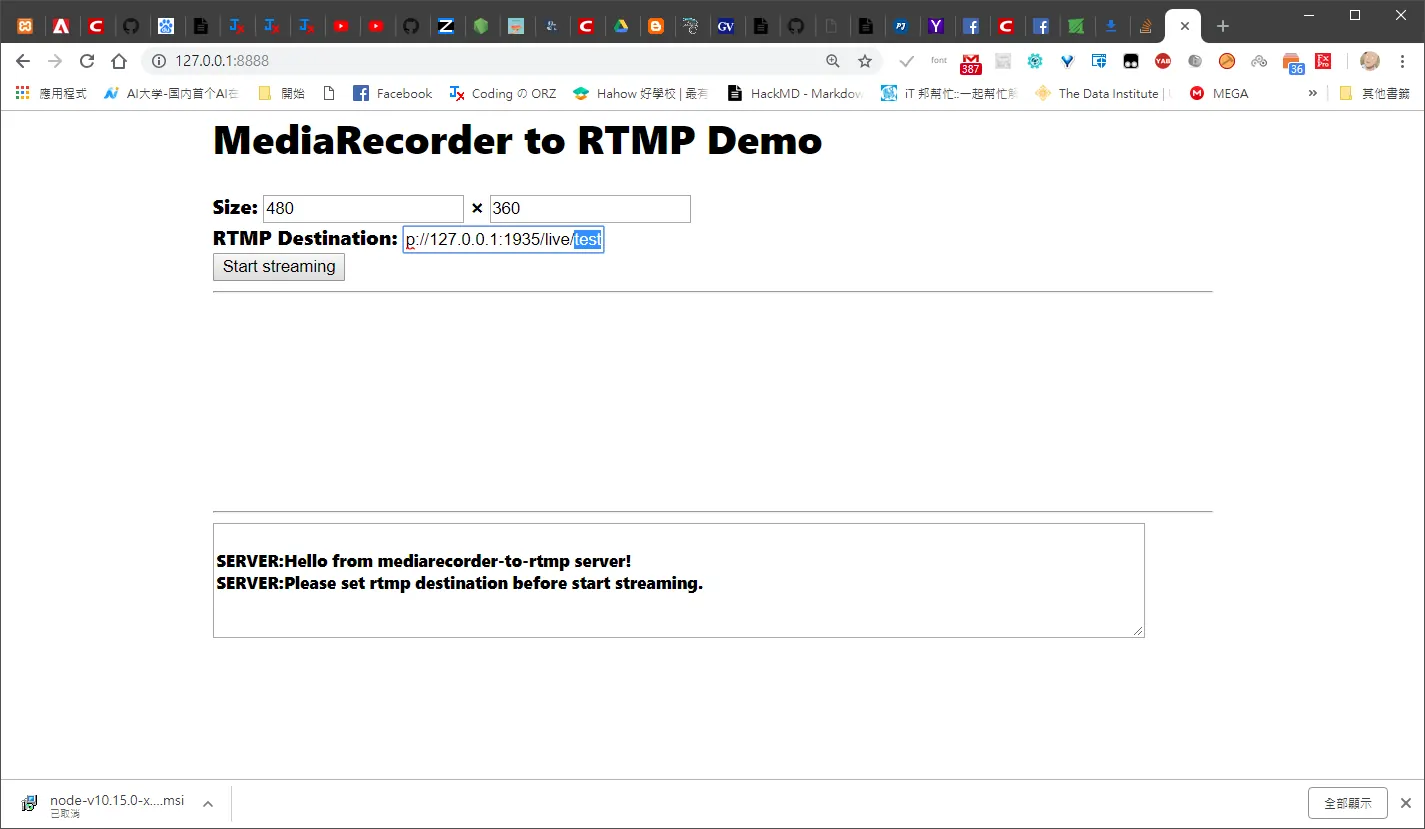The width and height of the screenshot is (1425, 829).
Task: Click the Start streaming button
Action: tap(279, 267)
